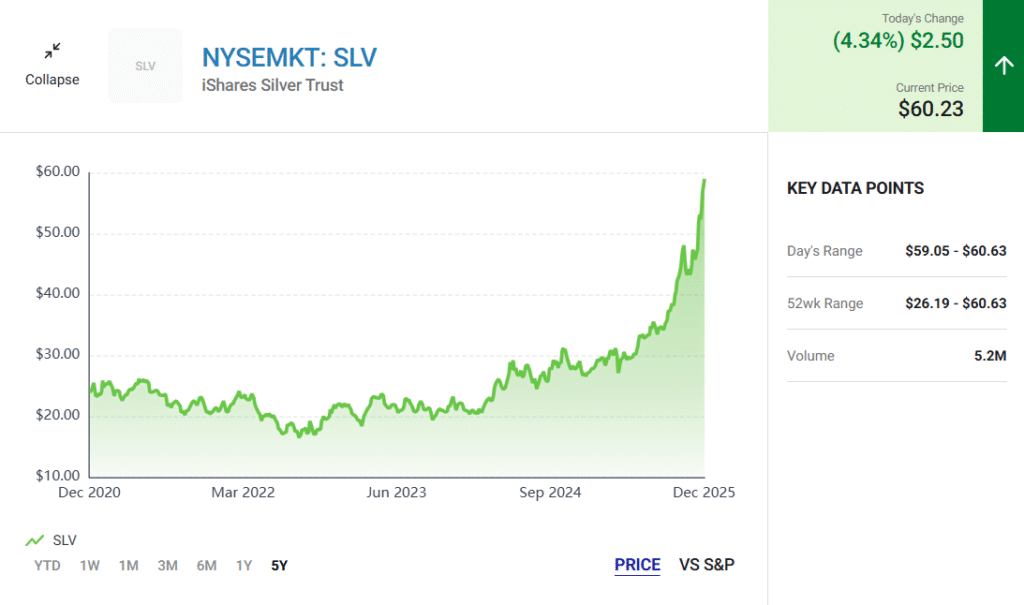Select the 5Y time range
1024x605 pixels.
click(x=279, y=565)
